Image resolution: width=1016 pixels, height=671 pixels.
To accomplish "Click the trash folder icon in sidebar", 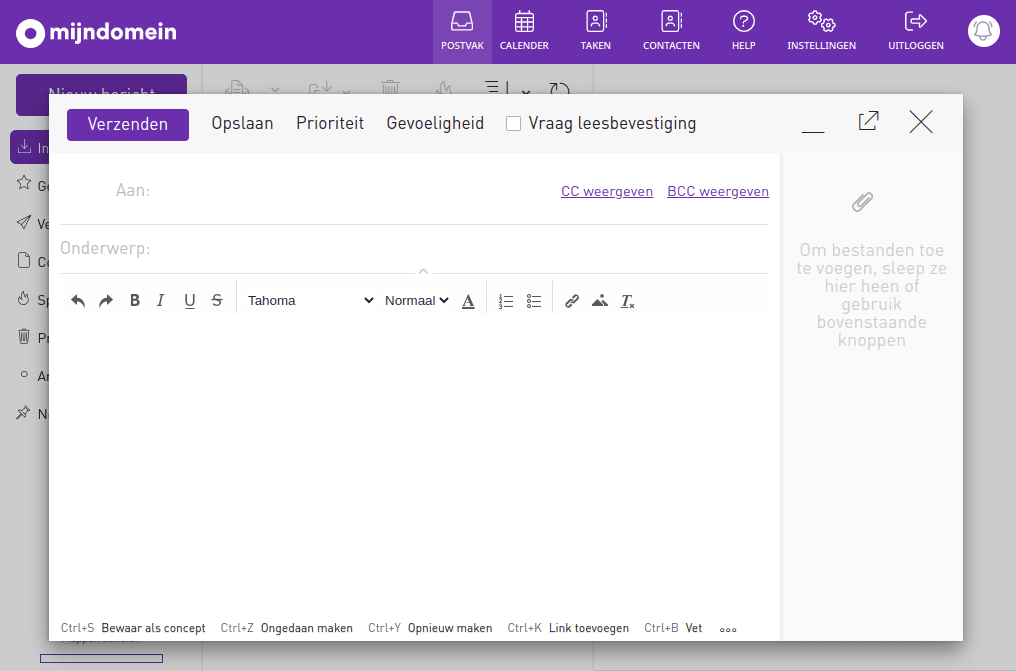I will coord(24,336).
